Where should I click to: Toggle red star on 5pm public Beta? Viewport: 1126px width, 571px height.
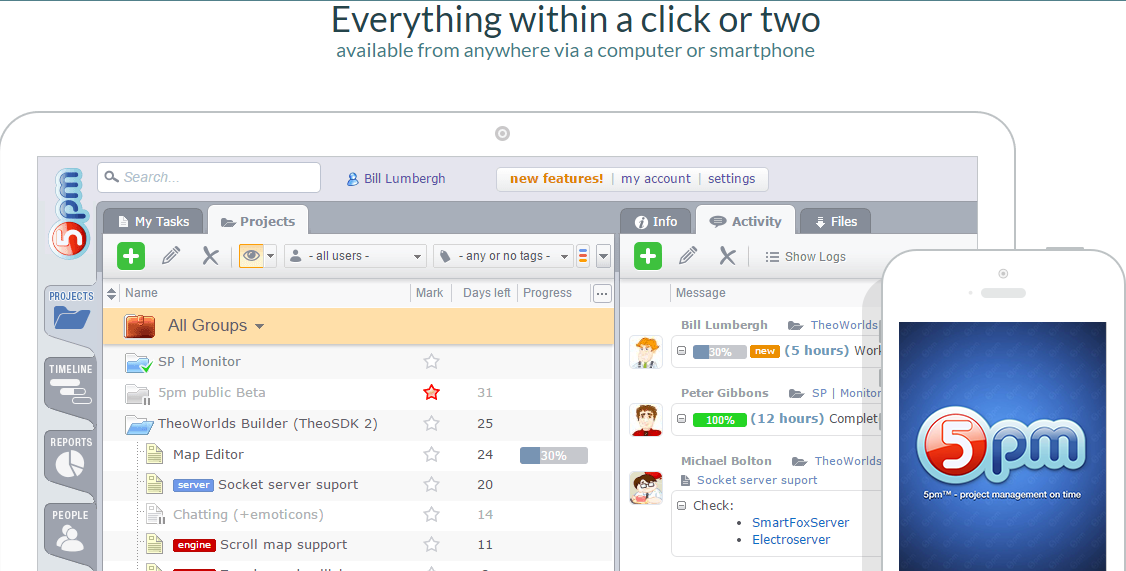[x=431, y=392]
